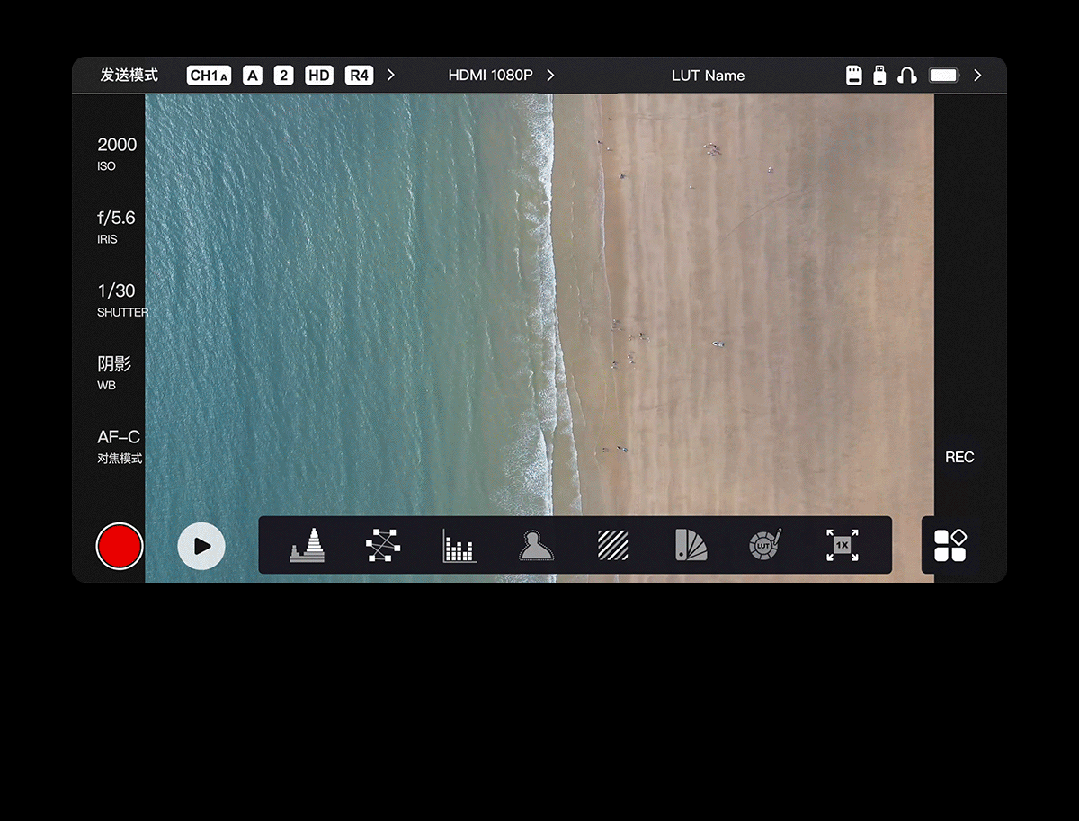This screenshot has width=1079, height=821.
Task: Toggle the false color fan icon
Action: [x=690, y=545]
